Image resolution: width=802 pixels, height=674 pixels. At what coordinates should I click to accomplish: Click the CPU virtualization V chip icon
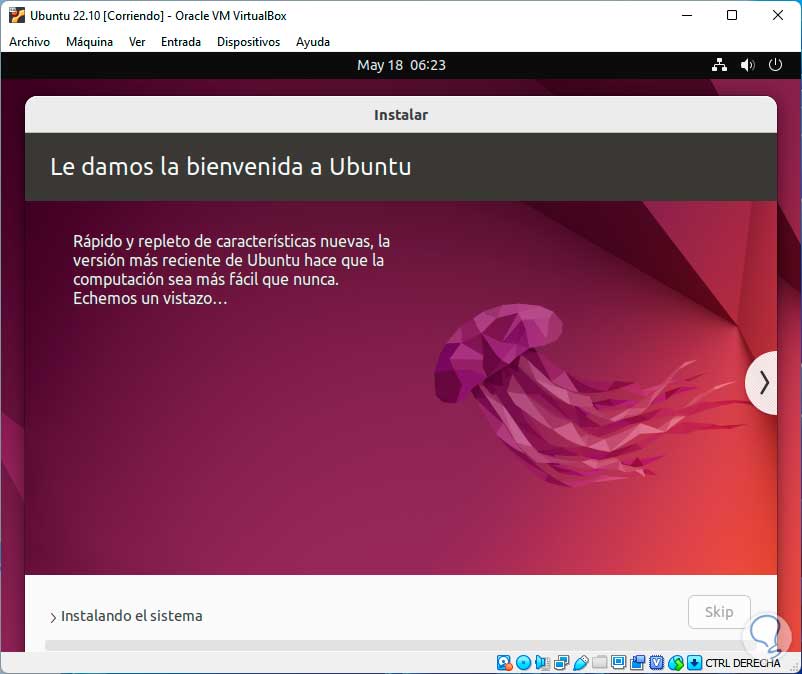[657, 663]
